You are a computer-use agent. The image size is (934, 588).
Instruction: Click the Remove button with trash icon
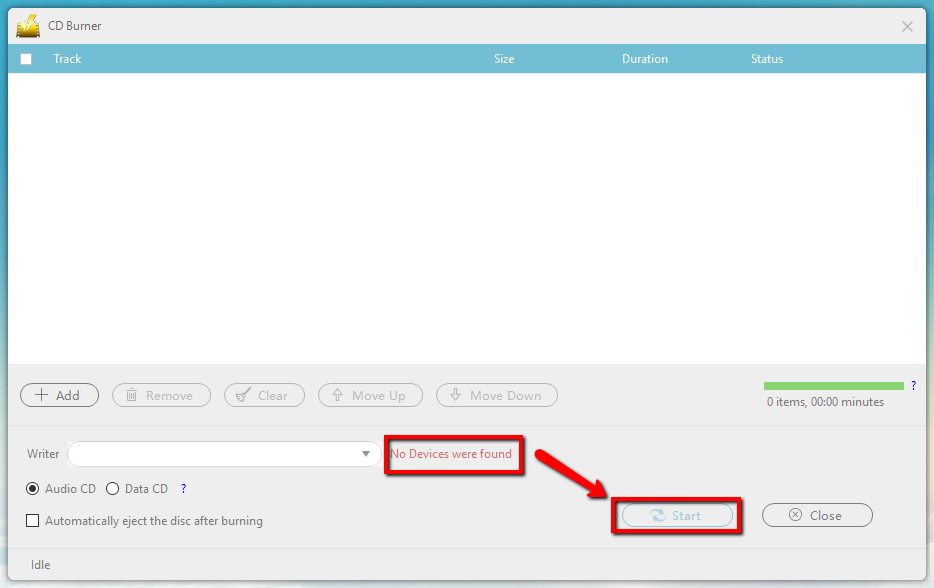click(x=161, y=395)
